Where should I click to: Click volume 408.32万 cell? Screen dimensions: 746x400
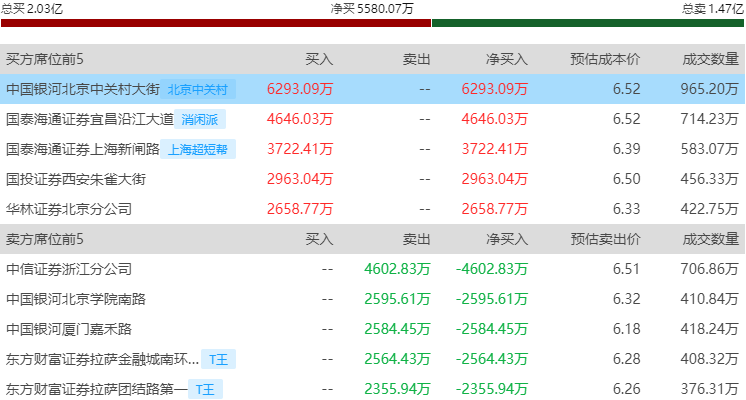[709, 359]
